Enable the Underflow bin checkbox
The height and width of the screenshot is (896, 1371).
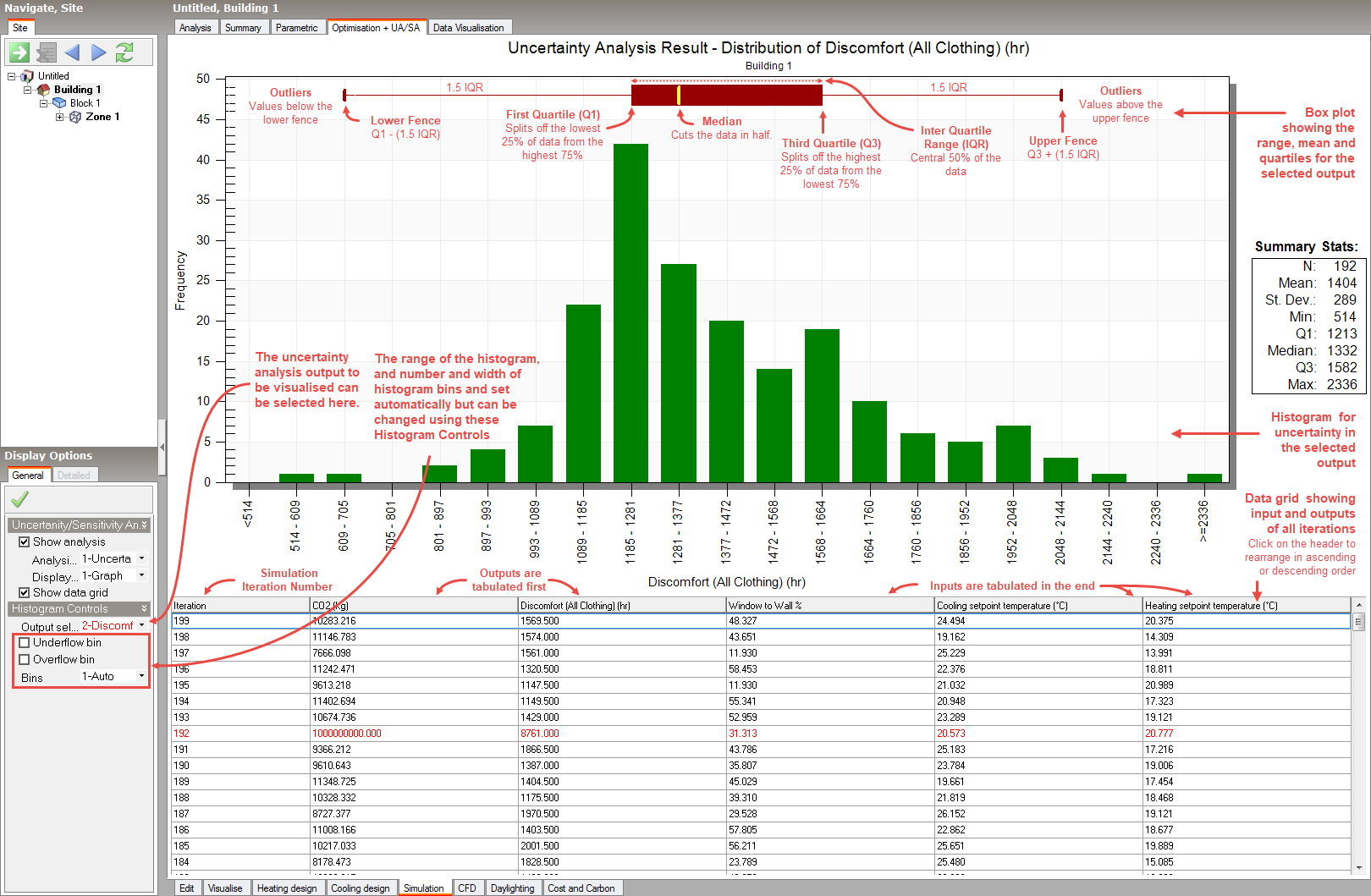(25, 643)
